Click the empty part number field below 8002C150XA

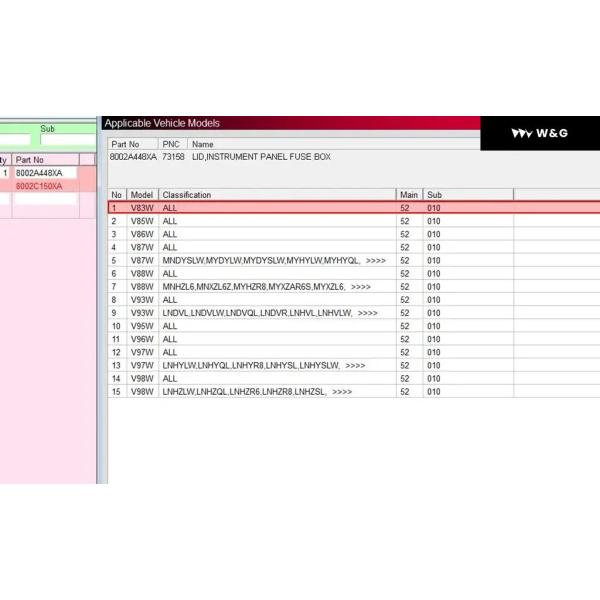click(x=45, y=199)
